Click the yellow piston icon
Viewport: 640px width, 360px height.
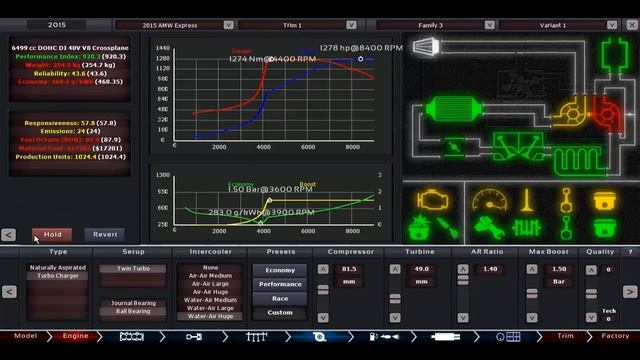604,200
